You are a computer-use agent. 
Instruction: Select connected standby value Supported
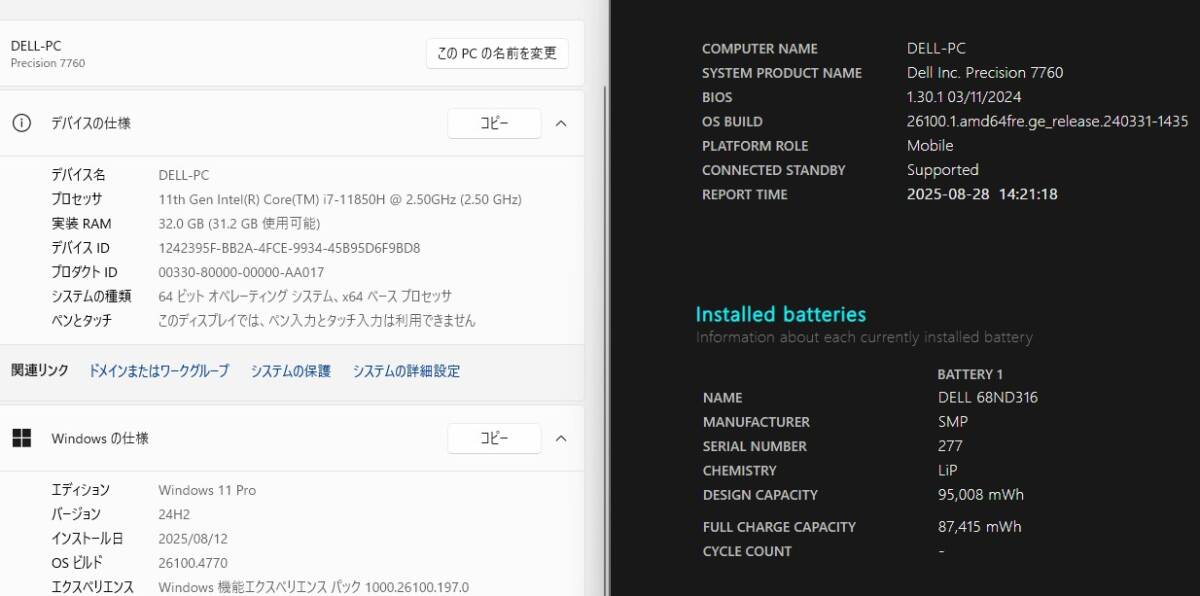(x=943, y=170)
